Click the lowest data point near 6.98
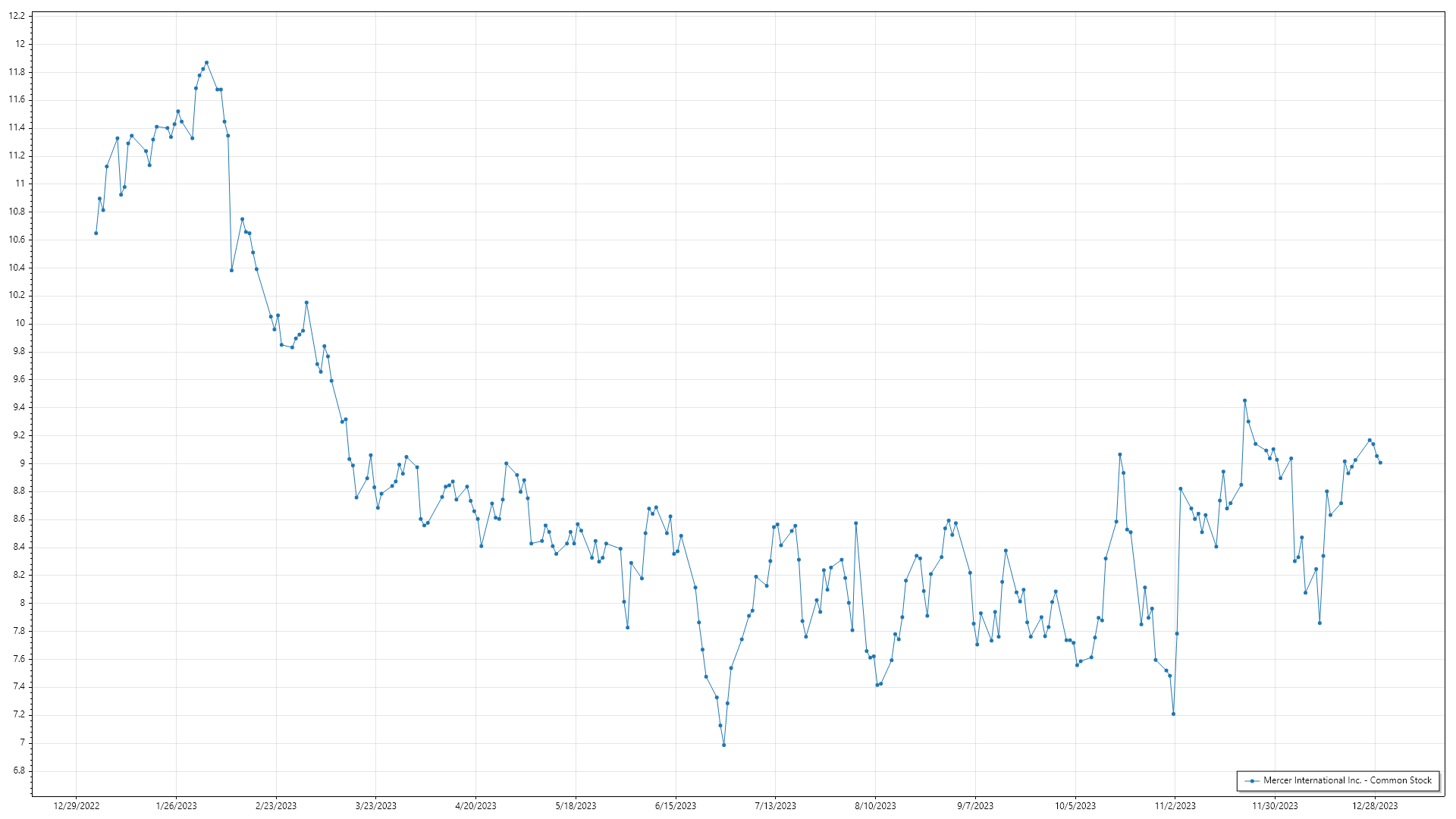 point(723,745)
